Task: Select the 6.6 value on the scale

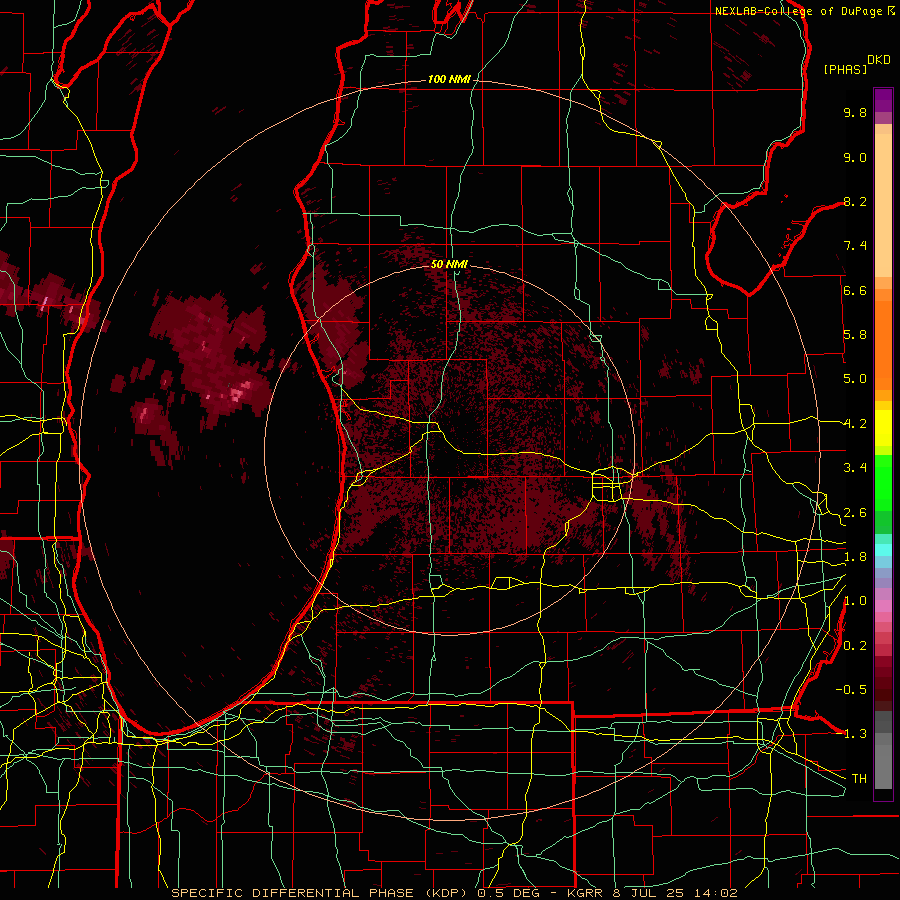Action: click(x=855, y=290)
